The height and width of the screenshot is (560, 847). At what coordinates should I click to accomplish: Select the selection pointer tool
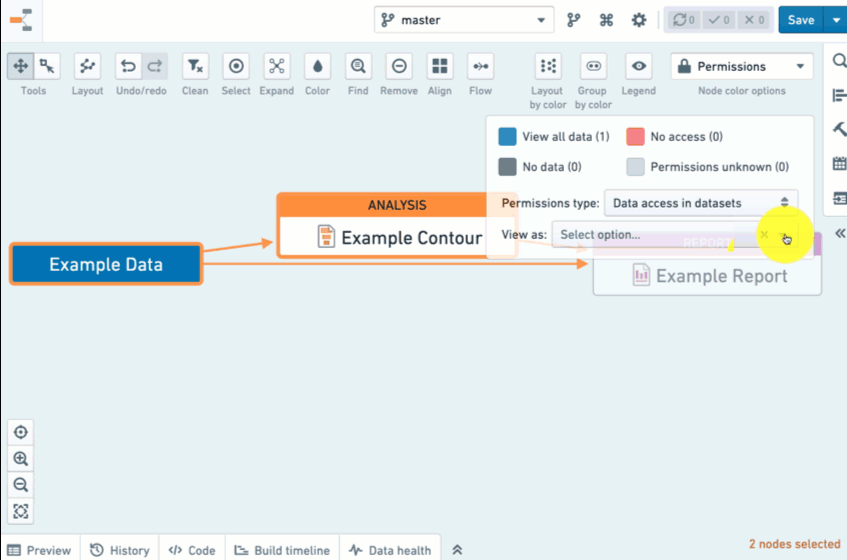click(47, 66)
